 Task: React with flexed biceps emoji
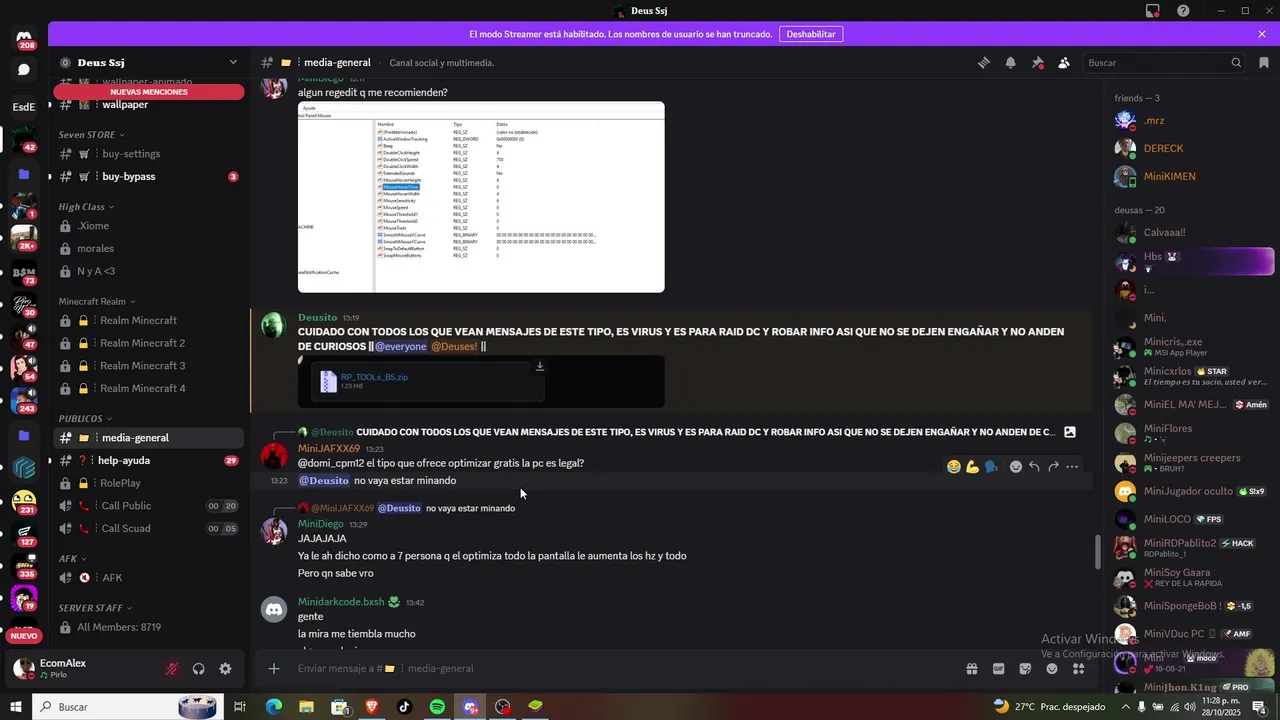pos(972,467)
